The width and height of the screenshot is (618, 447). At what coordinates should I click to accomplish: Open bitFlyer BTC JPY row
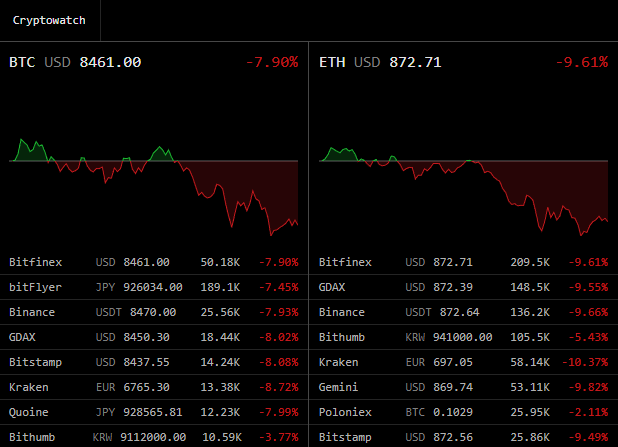pyautogui.click(x=154, y=287)
